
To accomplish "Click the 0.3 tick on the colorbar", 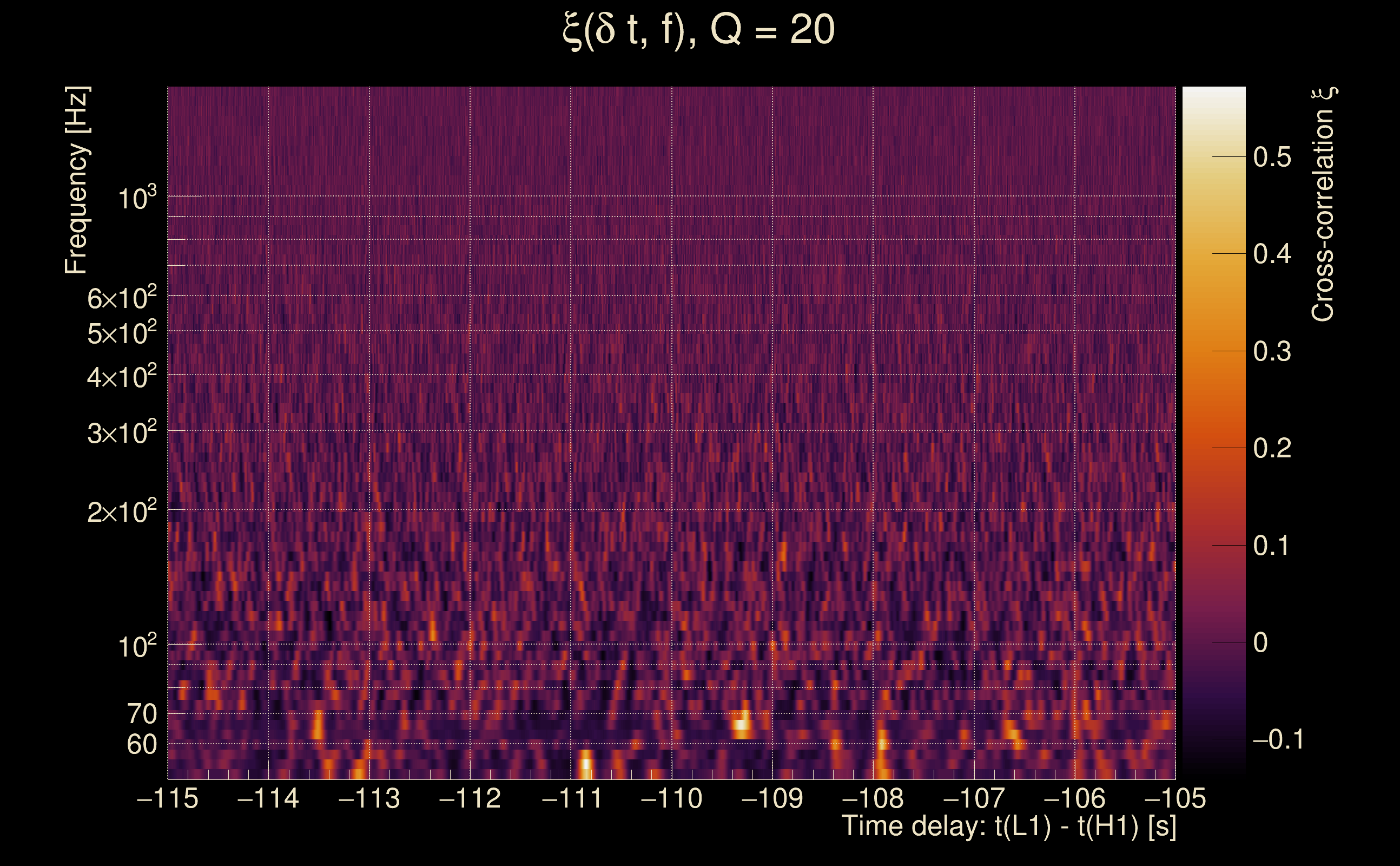I will pos(1272,351).
